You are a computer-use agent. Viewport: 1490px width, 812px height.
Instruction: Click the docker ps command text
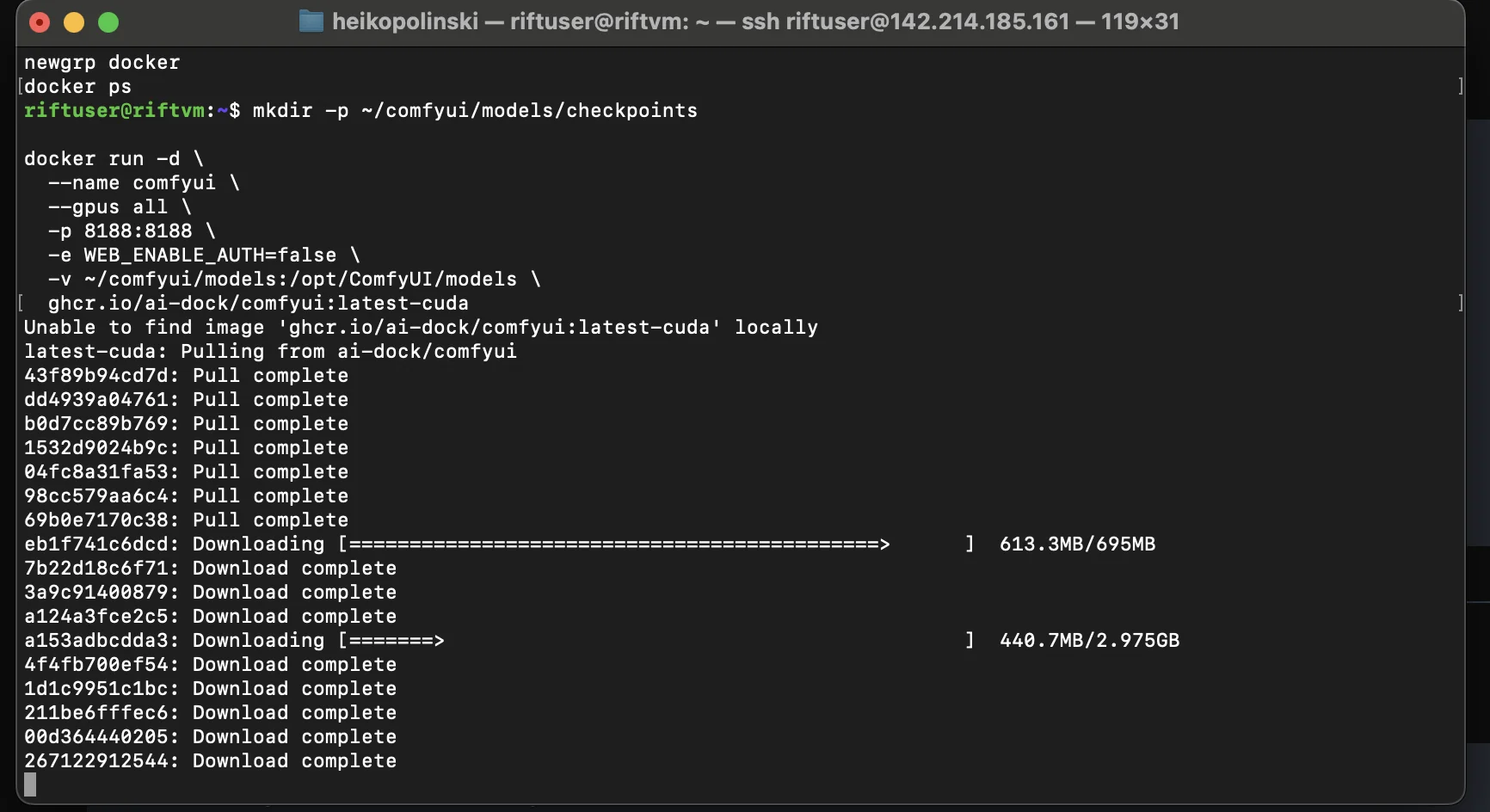[x=76, y=86]
